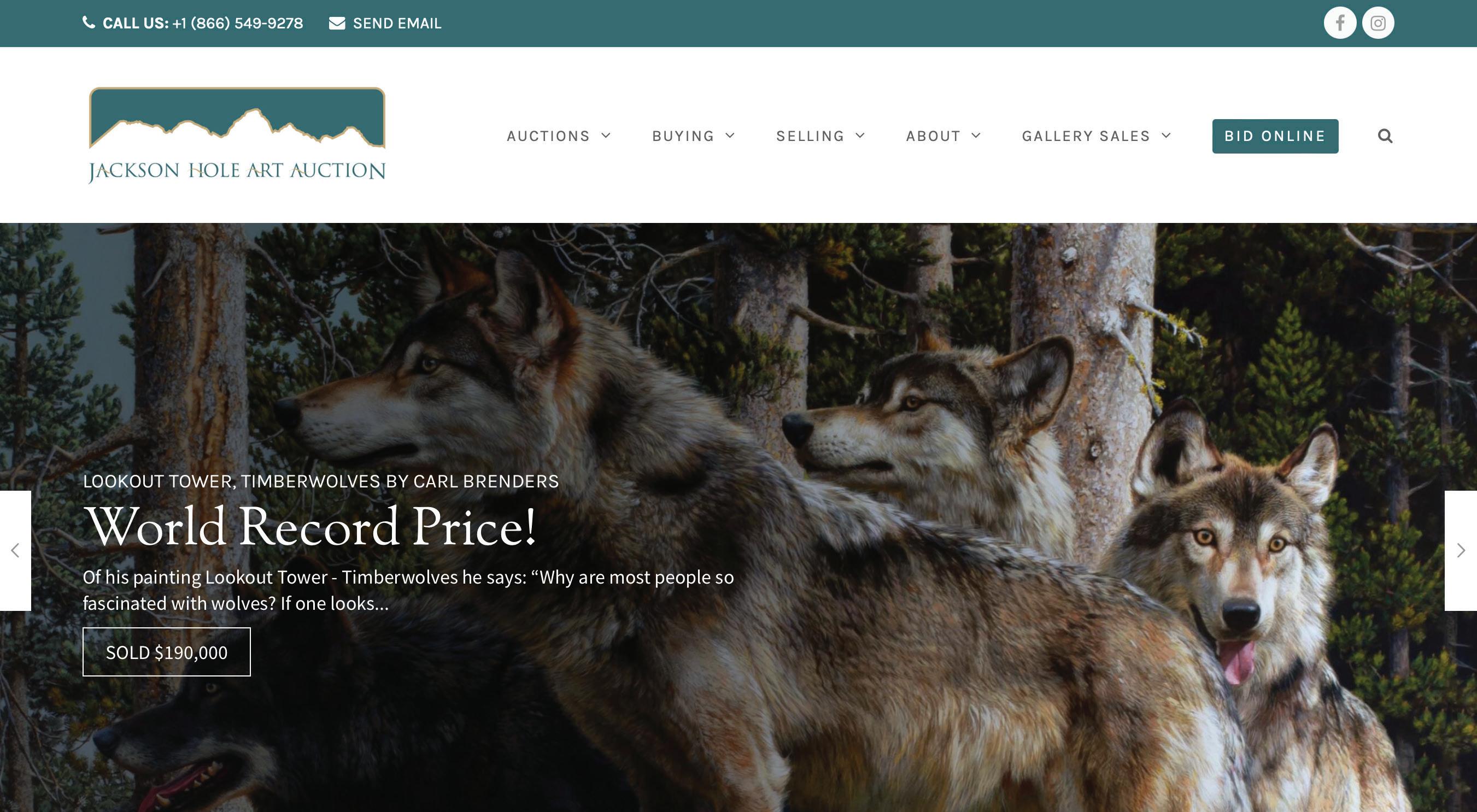Click the envelope icon for email
This screenshot has width=1477, height=812.
tap(337, 23)
